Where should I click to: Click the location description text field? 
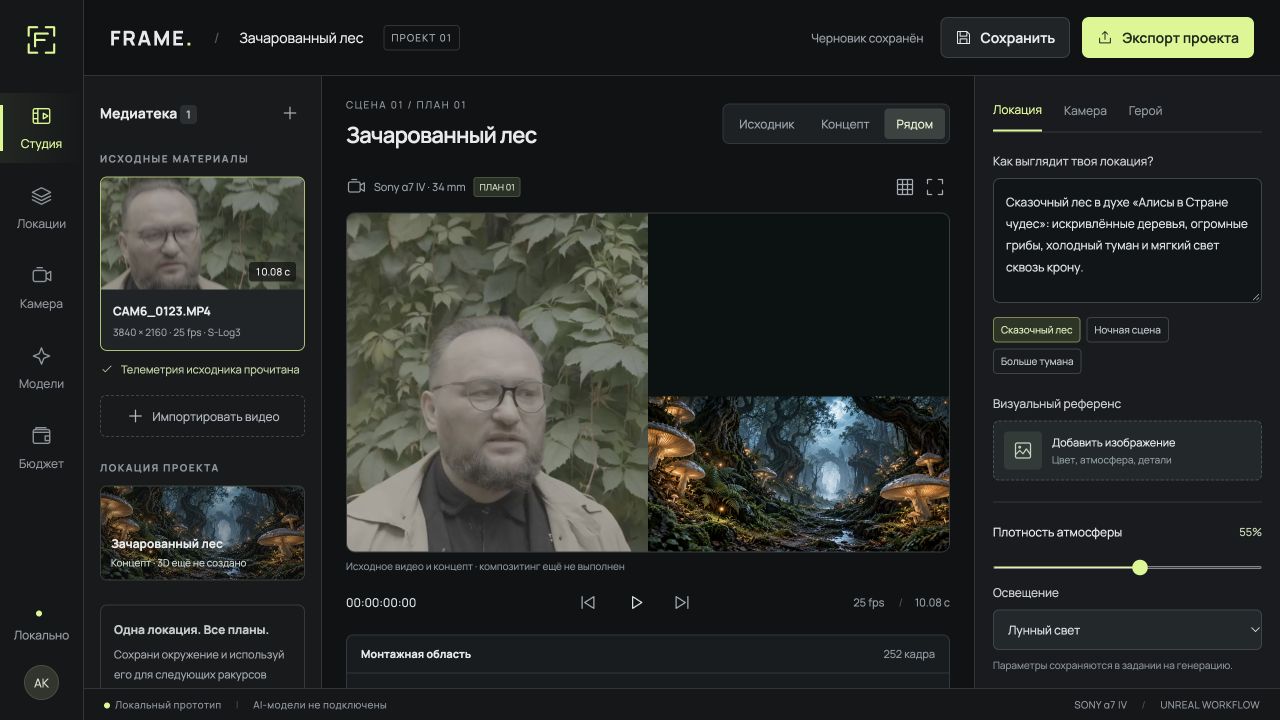pos(1127,241)
